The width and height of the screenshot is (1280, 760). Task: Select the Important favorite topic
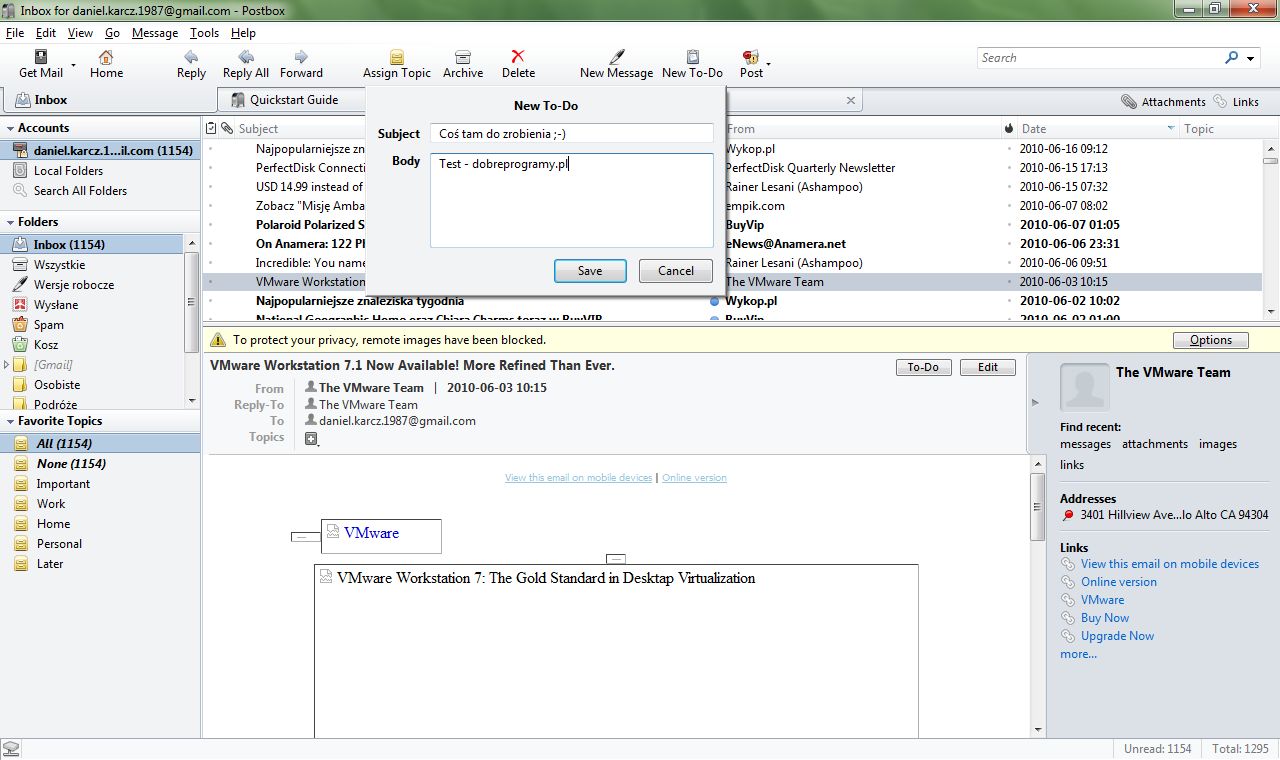[63, 484]
